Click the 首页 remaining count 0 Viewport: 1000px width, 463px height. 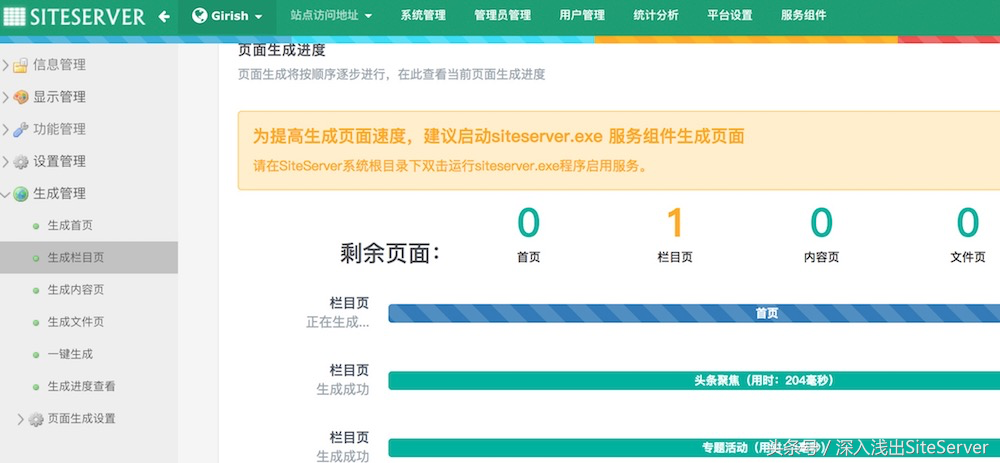(529, 223)
